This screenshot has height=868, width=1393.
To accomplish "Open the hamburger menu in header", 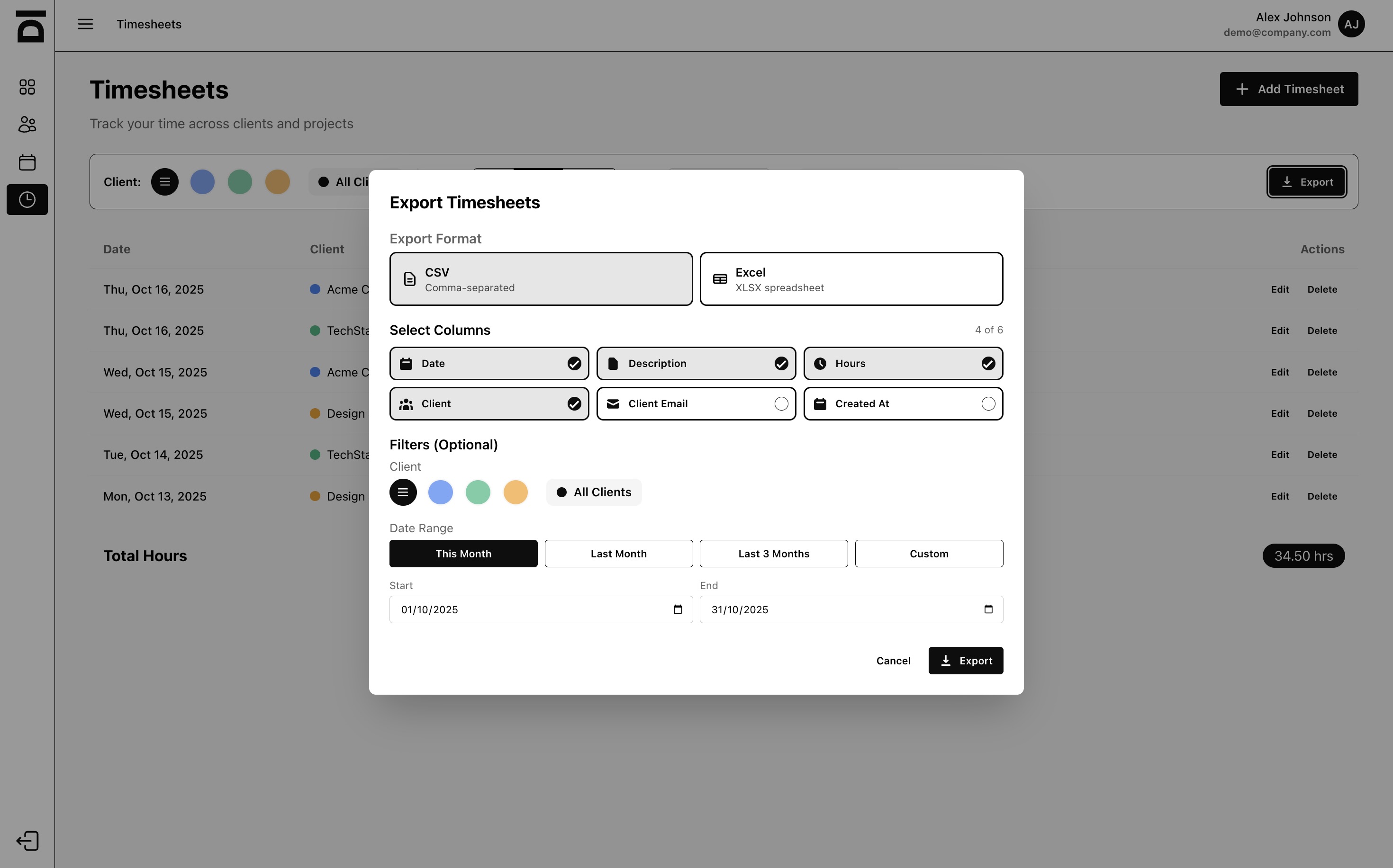I will pos(86,24).
